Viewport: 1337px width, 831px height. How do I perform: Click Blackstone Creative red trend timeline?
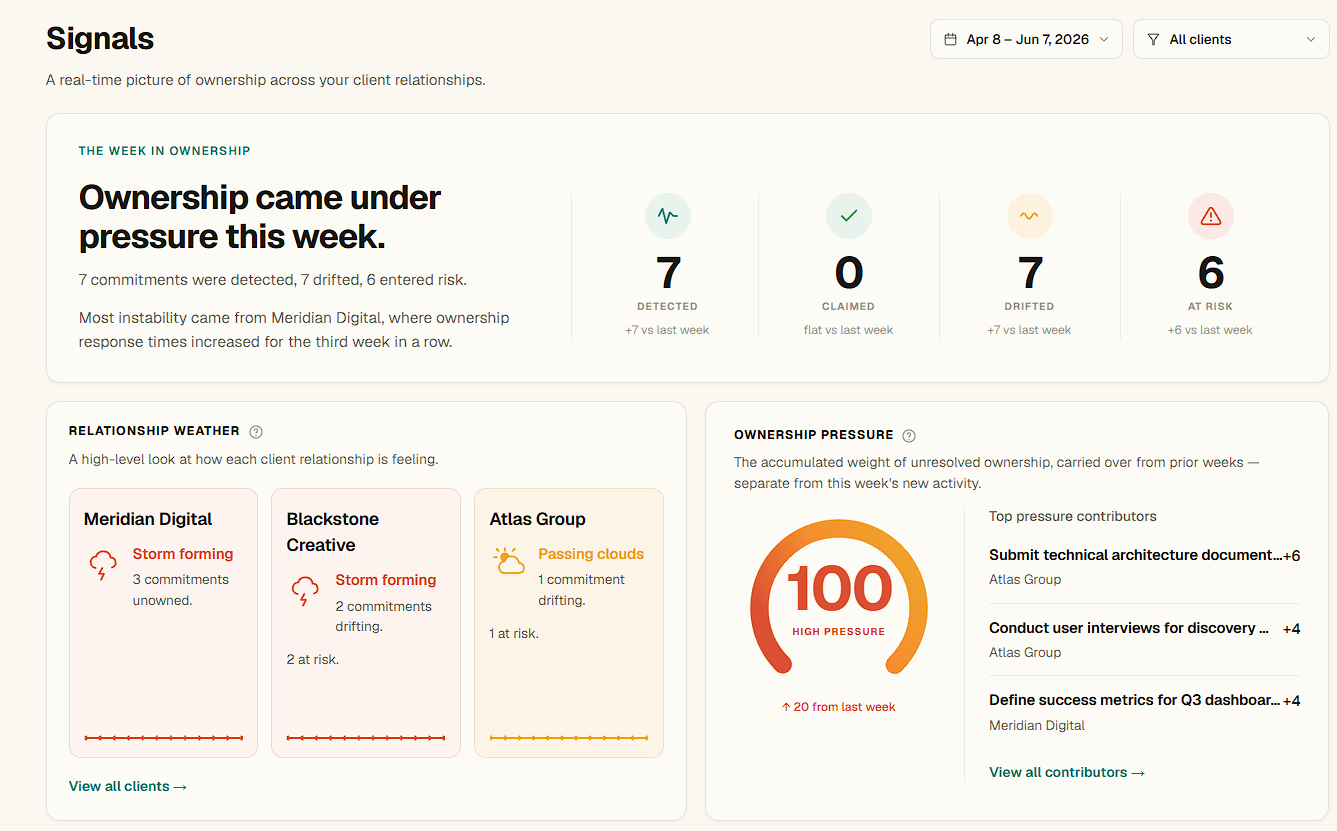coord(366,738)
